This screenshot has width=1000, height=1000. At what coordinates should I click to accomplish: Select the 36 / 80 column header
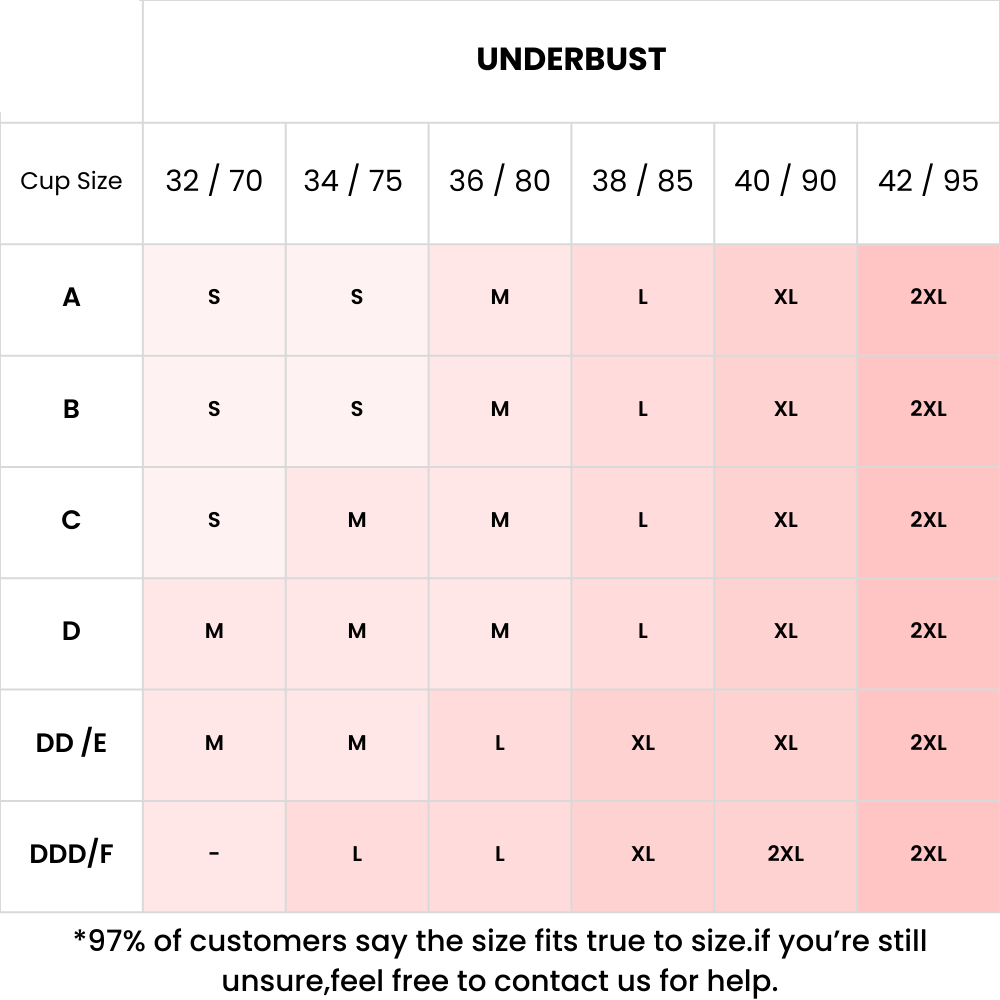click(x=500, y=181)
